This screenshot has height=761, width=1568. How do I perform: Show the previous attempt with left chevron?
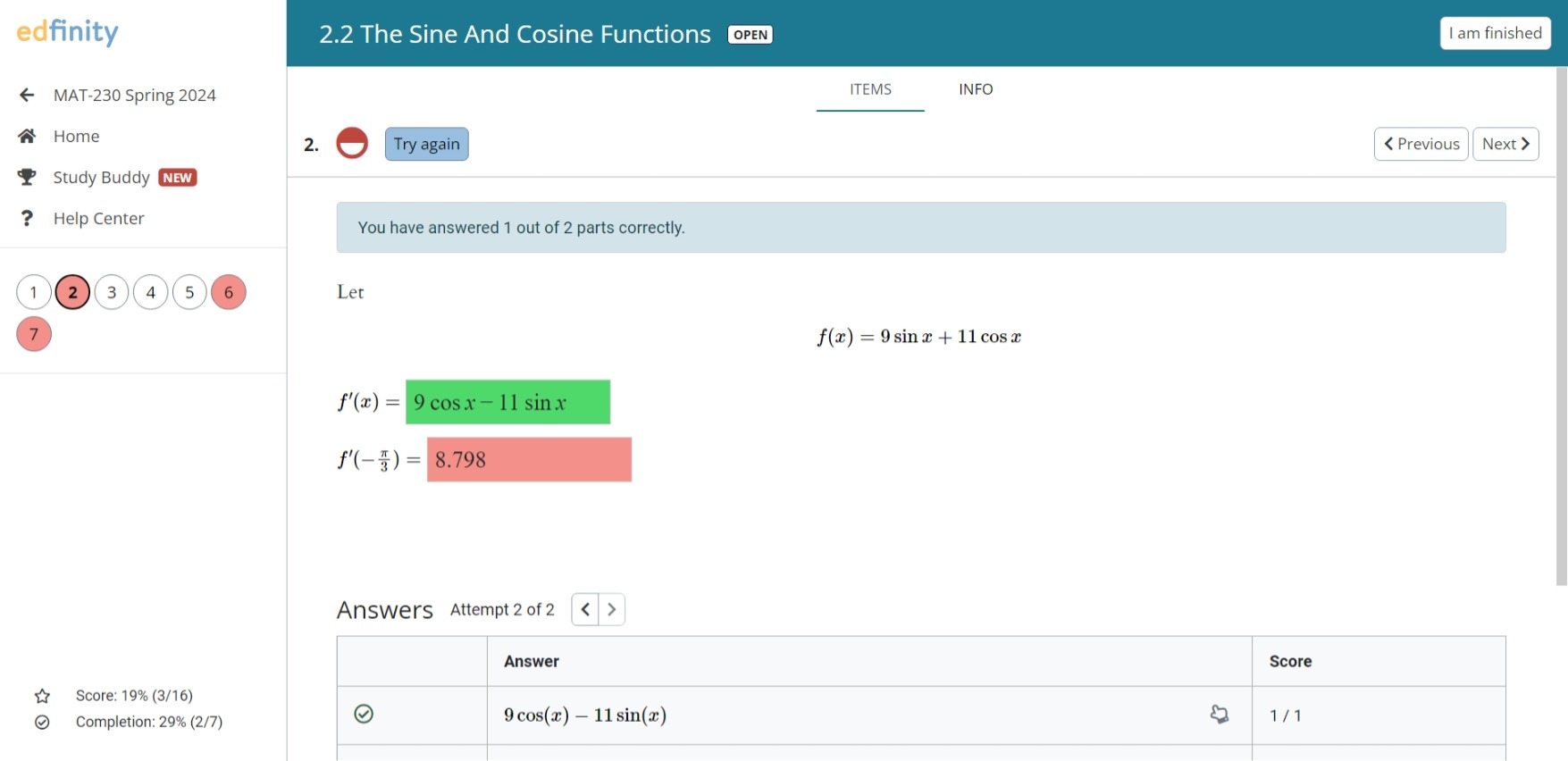click(585, 609)
